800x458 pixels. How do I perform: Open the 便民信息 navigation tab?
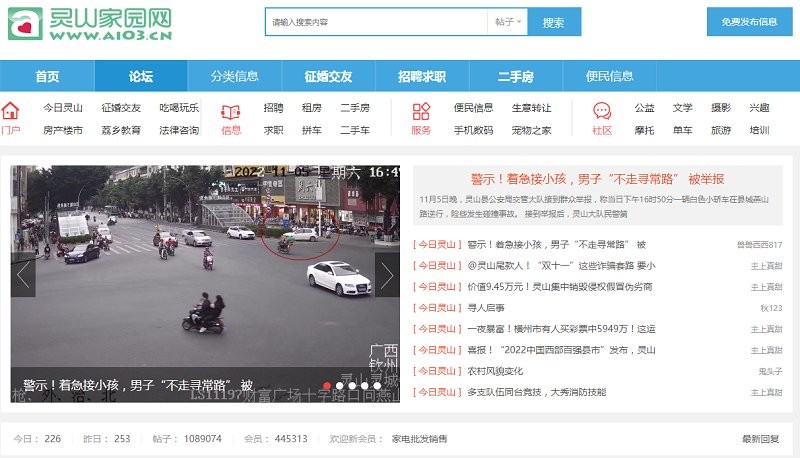coord(610,77)
